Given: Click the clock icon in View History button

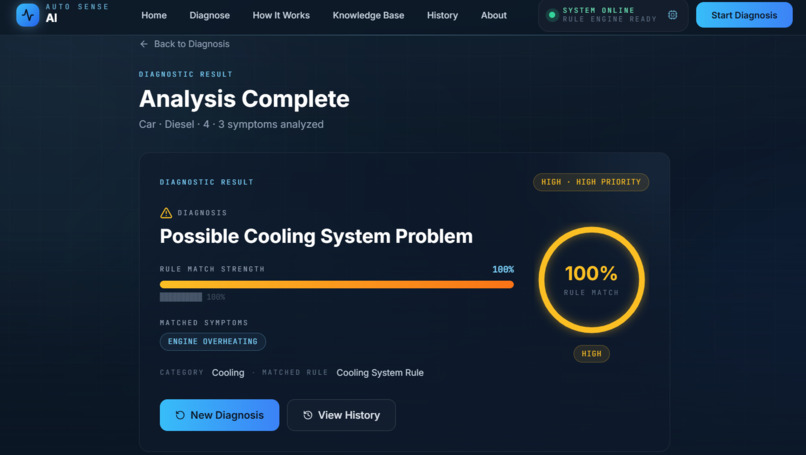Looking at the screenshot, I should 307,415.
